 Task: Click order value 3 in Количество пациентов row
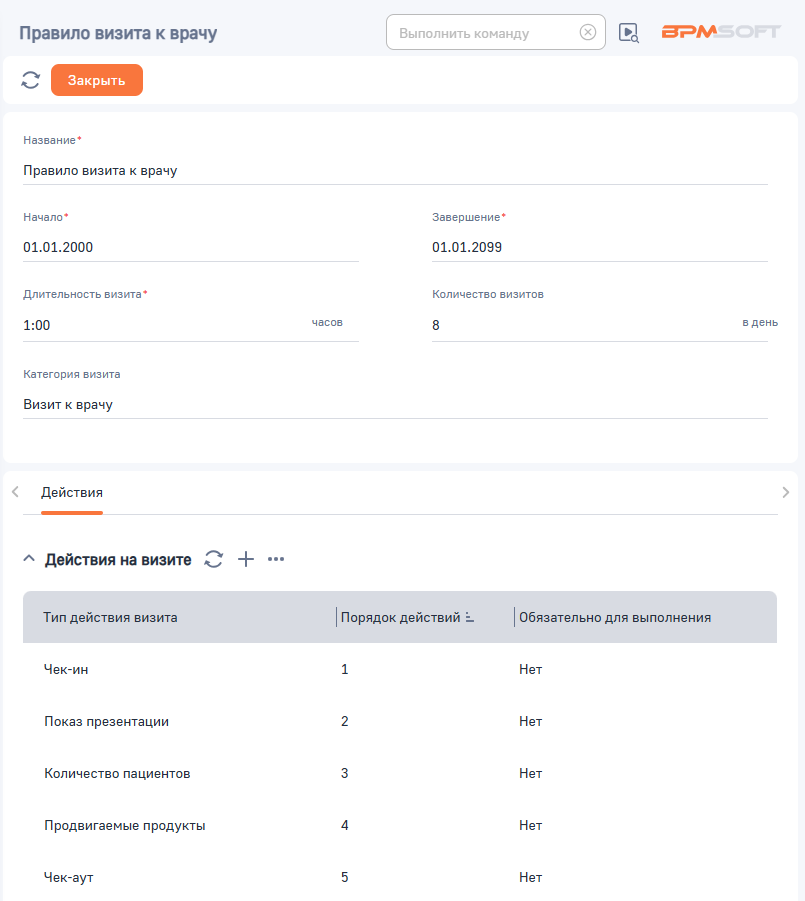click(344, 773)
